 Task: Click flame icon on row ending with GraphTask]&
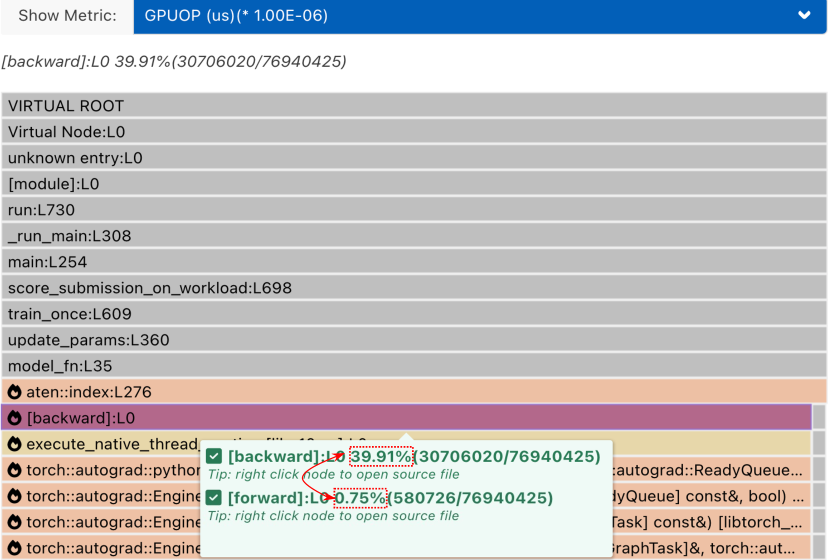point(15,548)
